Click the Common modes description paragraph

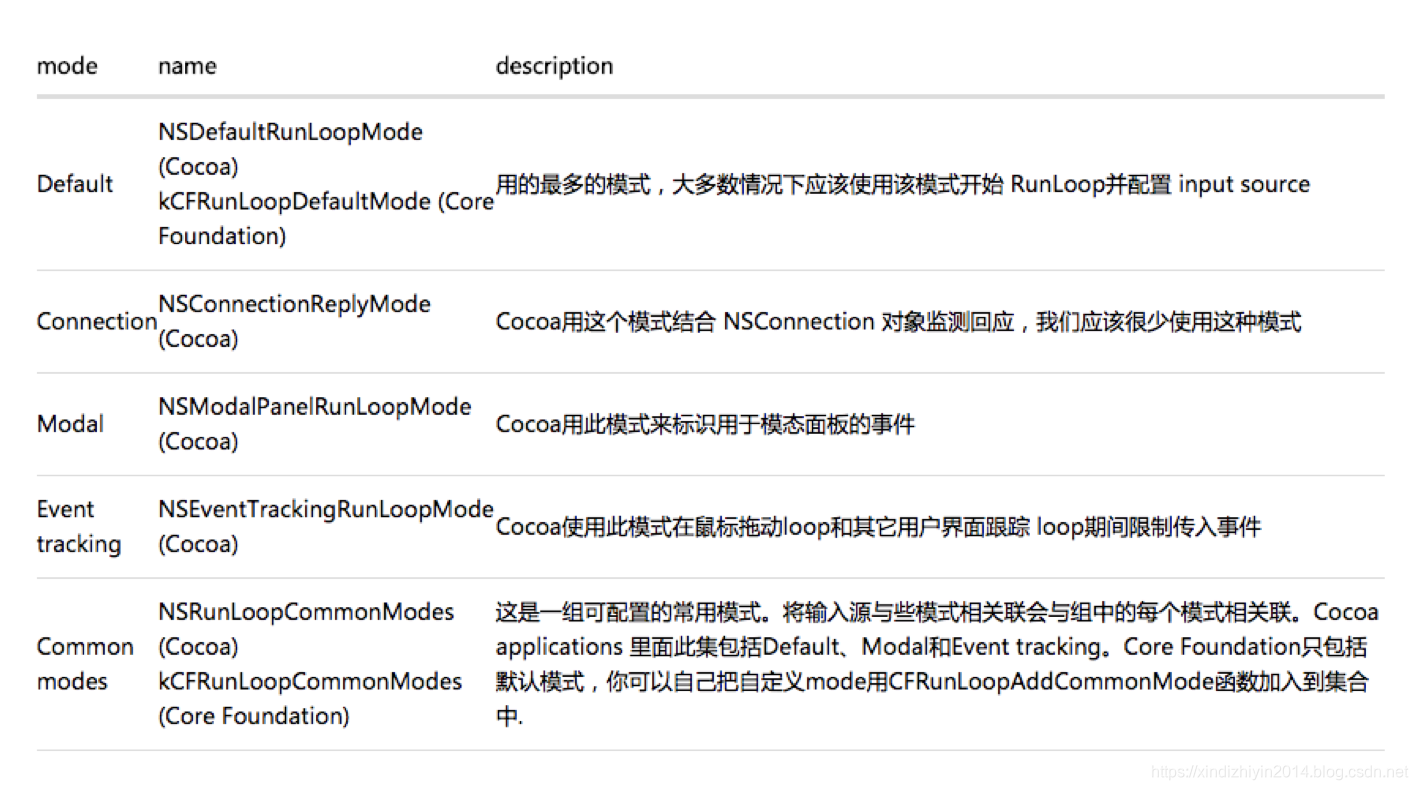click(937, 664)
